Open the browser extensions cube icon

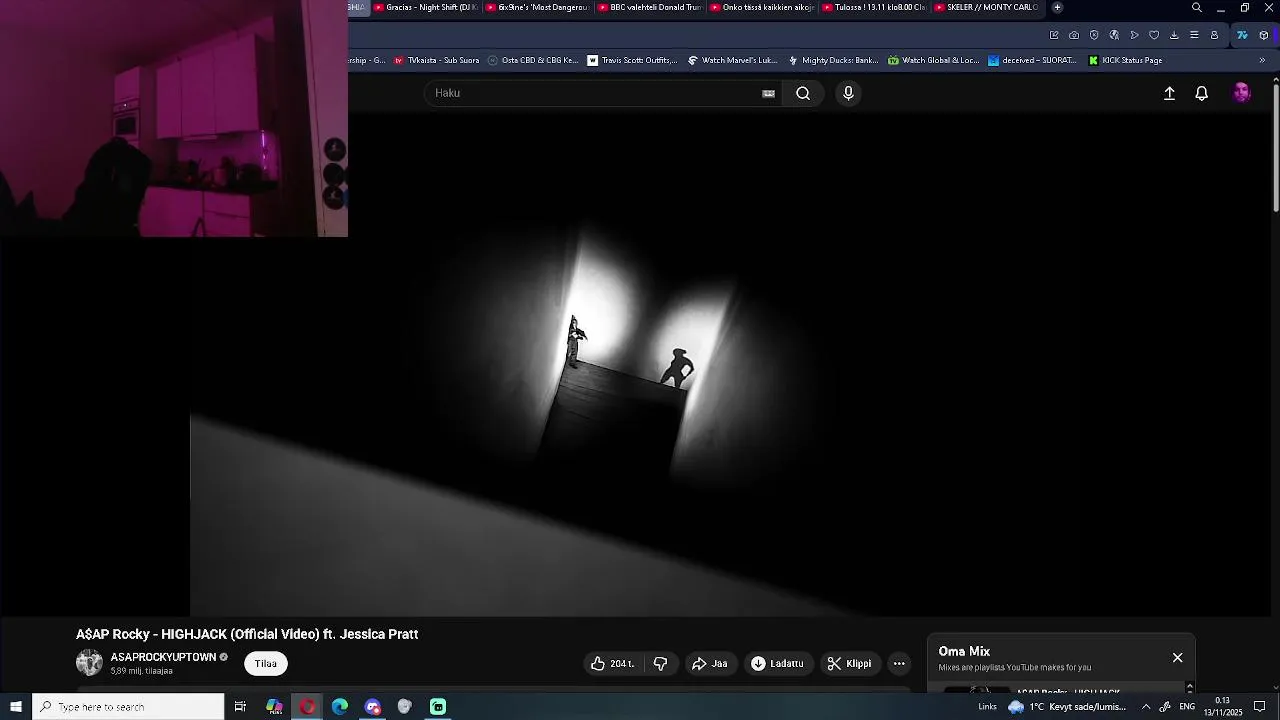pos(1264,35)
